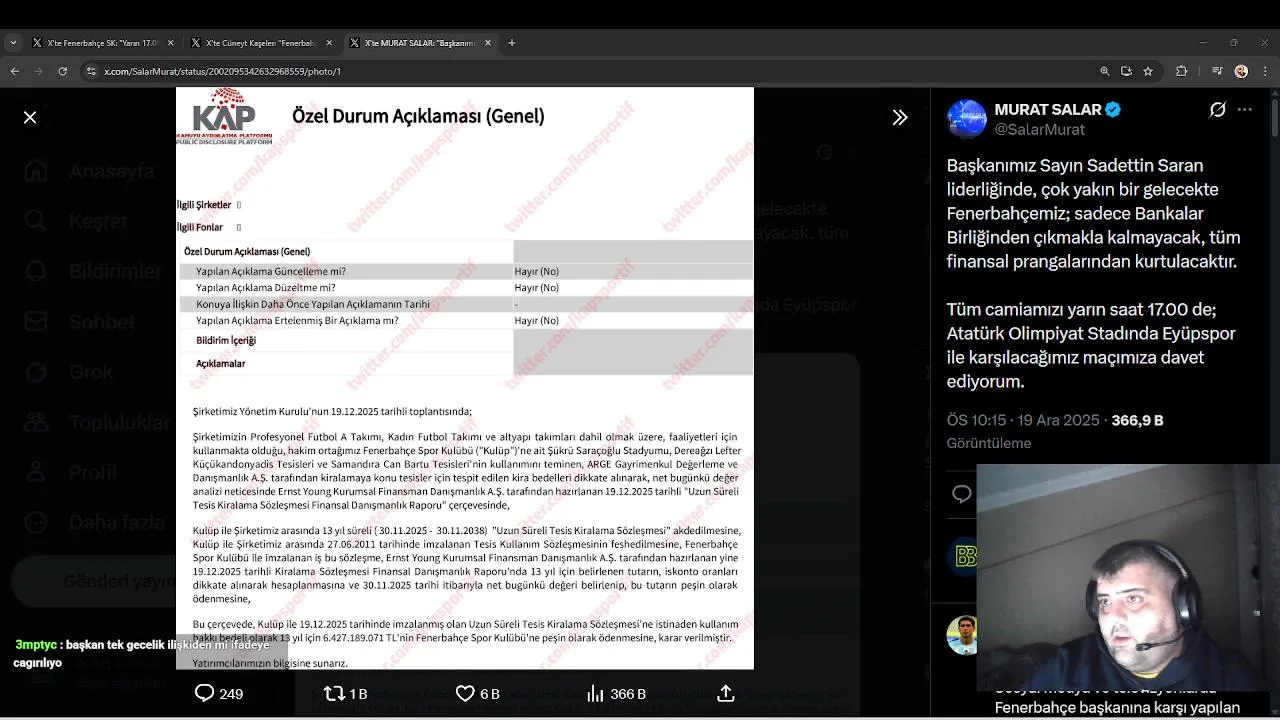Click the zoom magnifier icon in address bar
1280x720 pixels.
(1104, 71)
